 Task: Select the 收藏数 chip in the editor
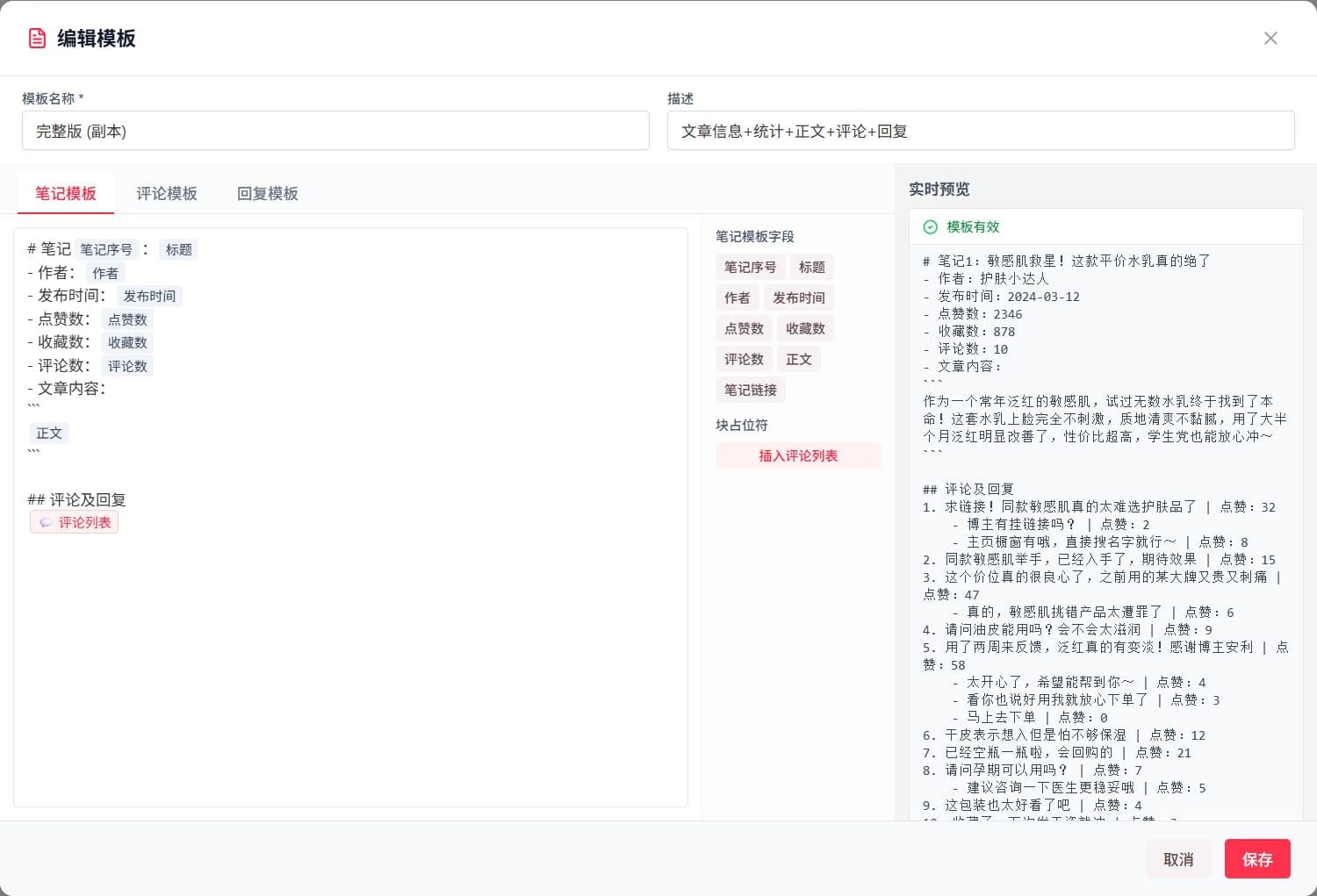pyautogui.click(x=127, y=342)
